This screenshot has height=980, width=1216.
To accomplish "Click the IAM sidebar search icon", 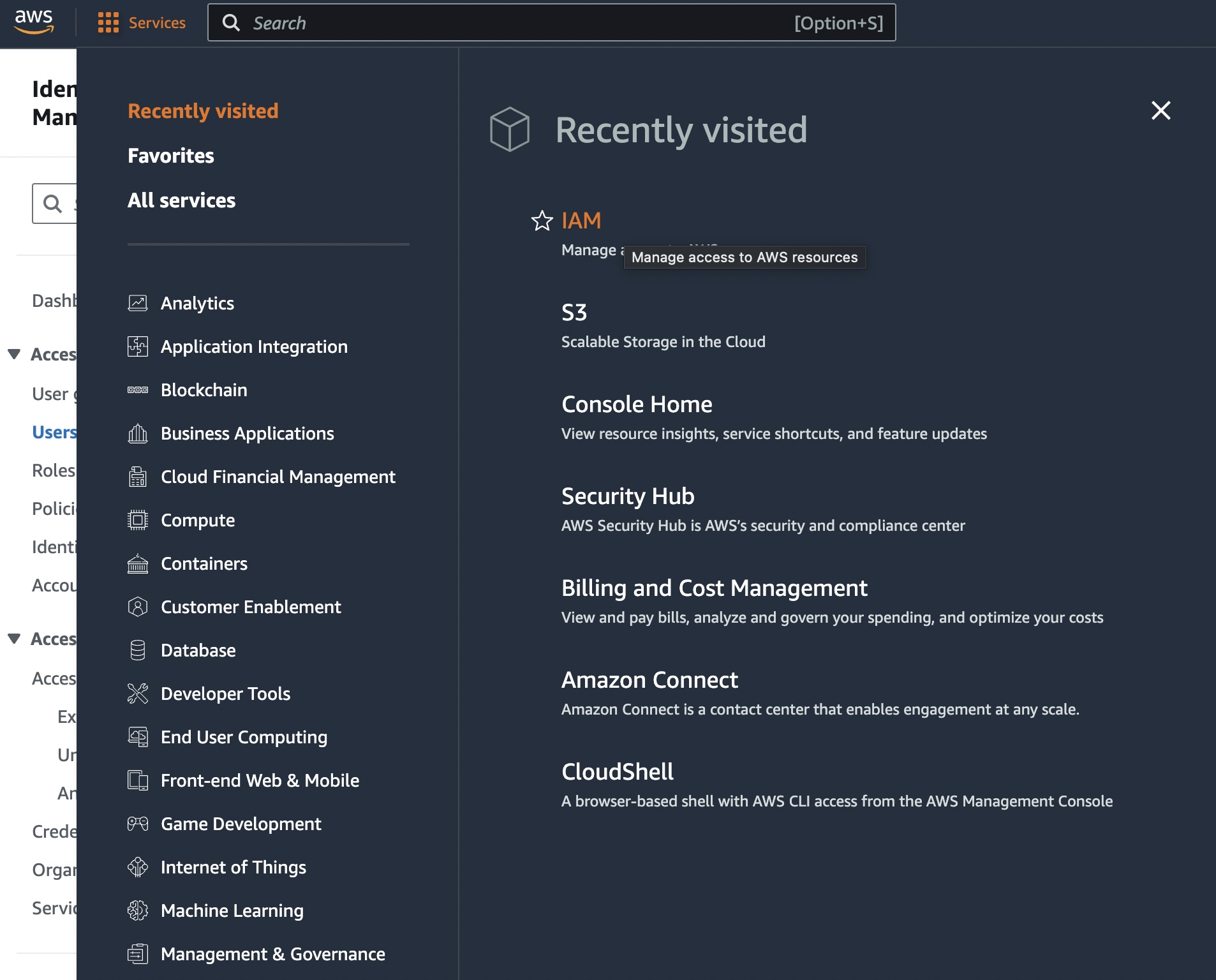I will (52, 204).
